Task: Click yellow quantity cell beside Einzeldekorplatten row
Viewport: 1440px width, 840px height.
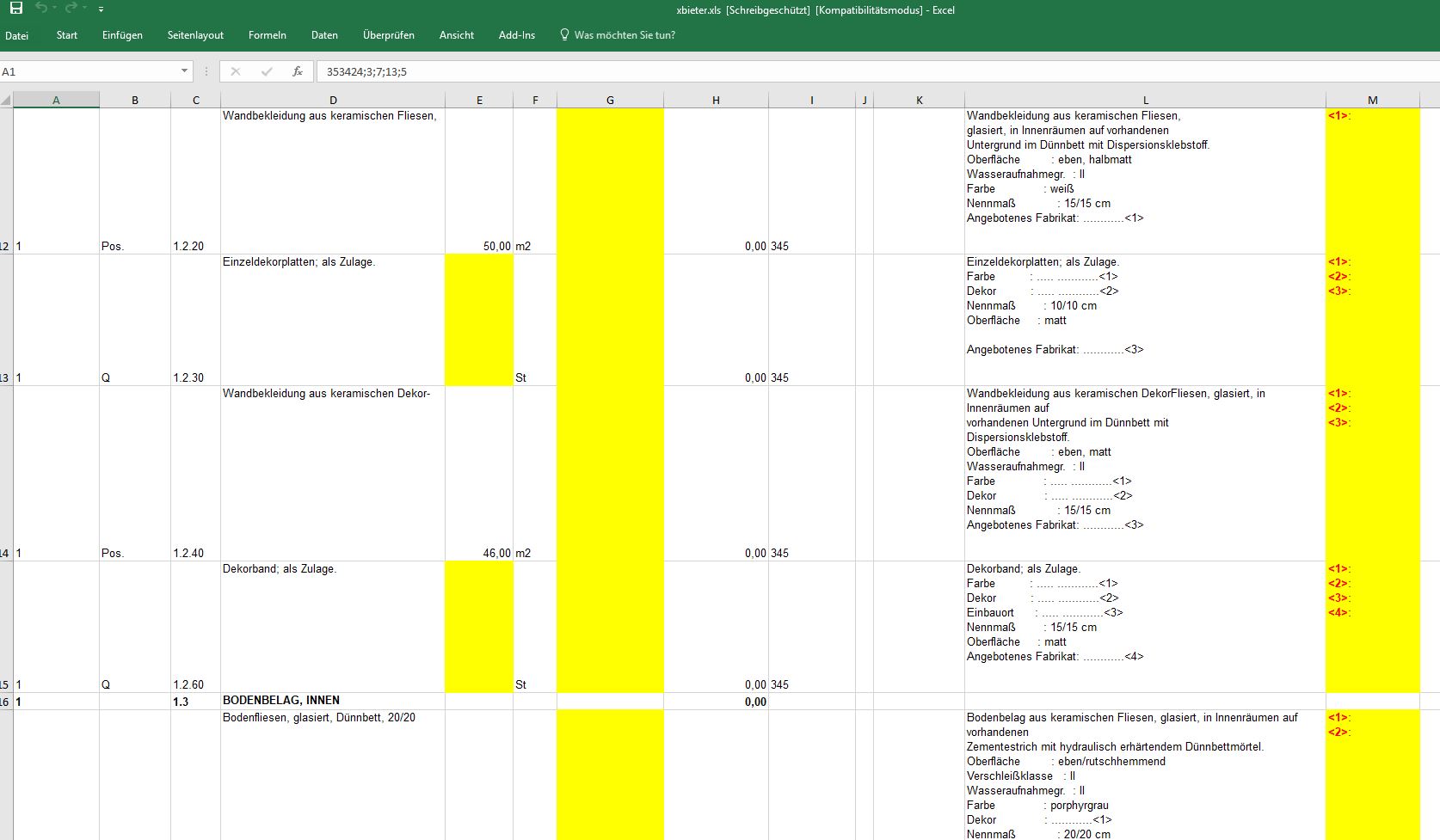Action: pyautogui.click(x=479, y=320)
